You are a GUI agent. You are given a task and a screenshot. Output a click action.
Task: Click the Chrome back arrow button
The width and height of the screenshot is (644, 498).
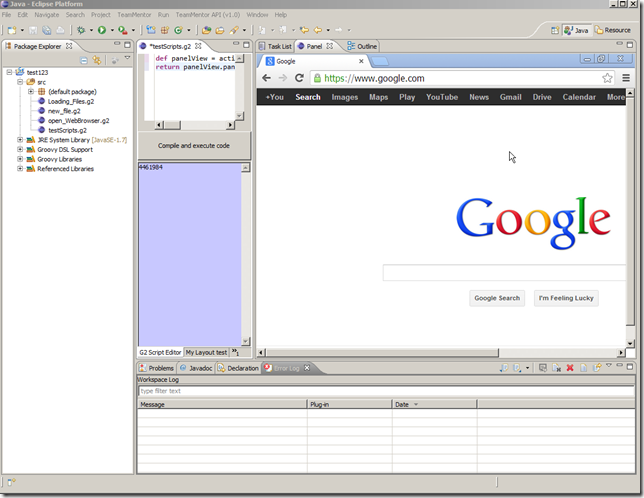(267, 78)
